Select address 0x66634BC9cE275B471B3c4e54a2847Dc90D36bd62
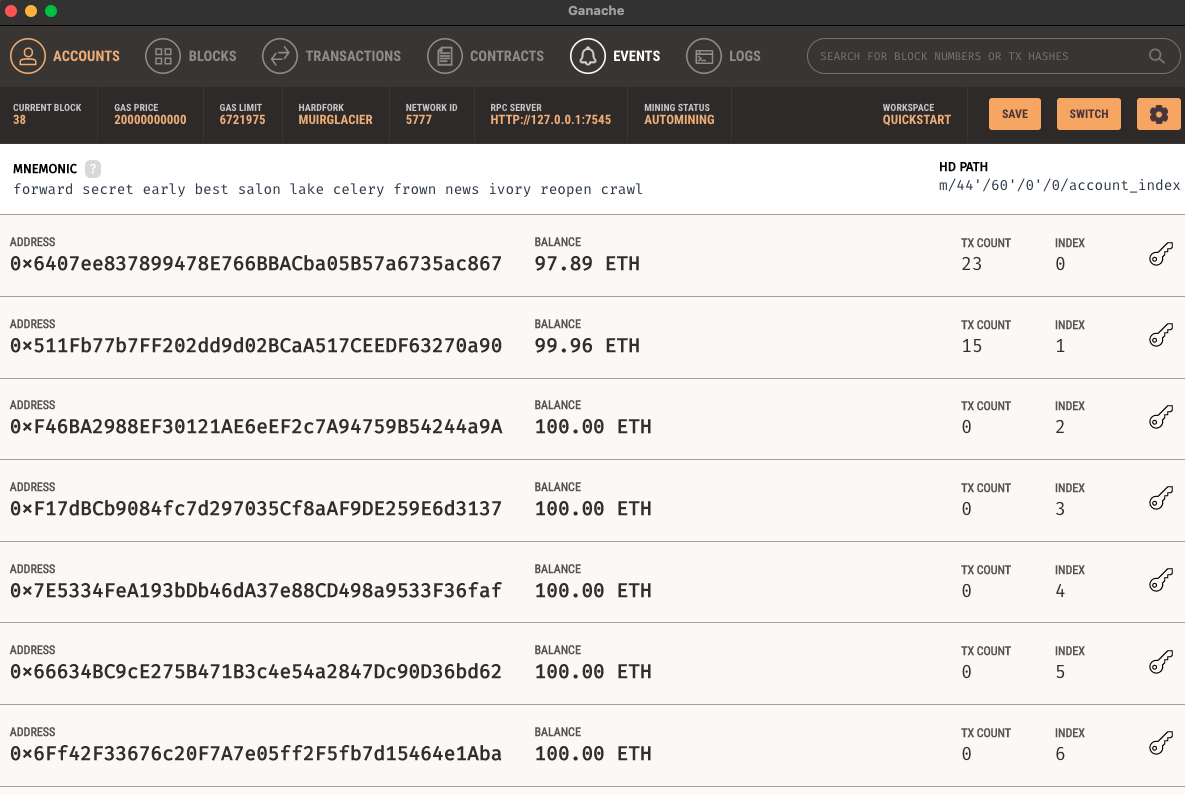Viewport: 1185px width, 794px height. (x=255, y=672)
